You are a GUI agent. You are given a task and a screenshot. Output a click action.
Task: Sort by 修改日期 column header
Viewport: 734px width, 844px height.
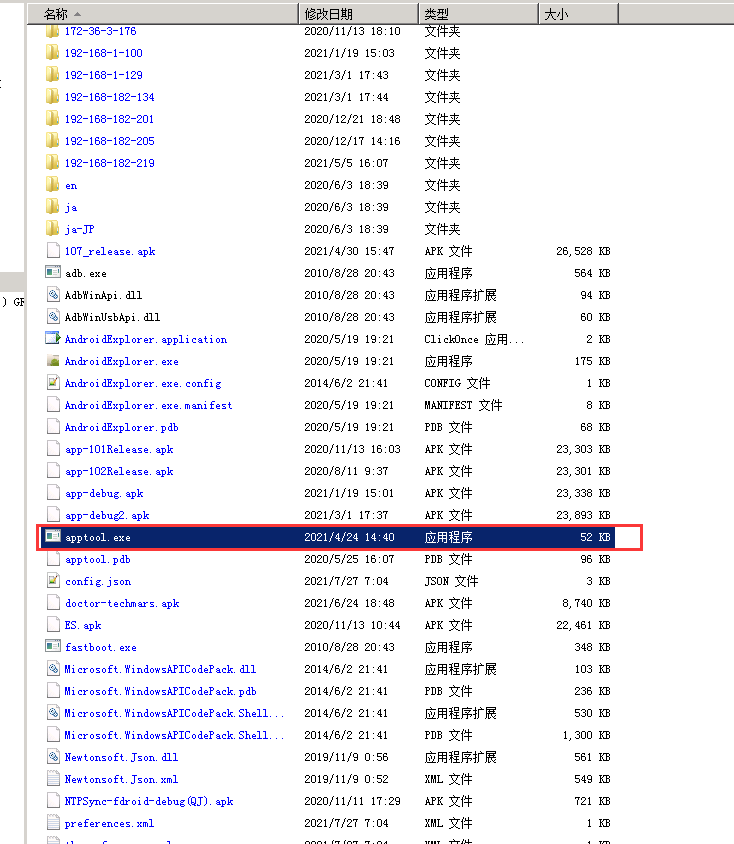[359, 14]
